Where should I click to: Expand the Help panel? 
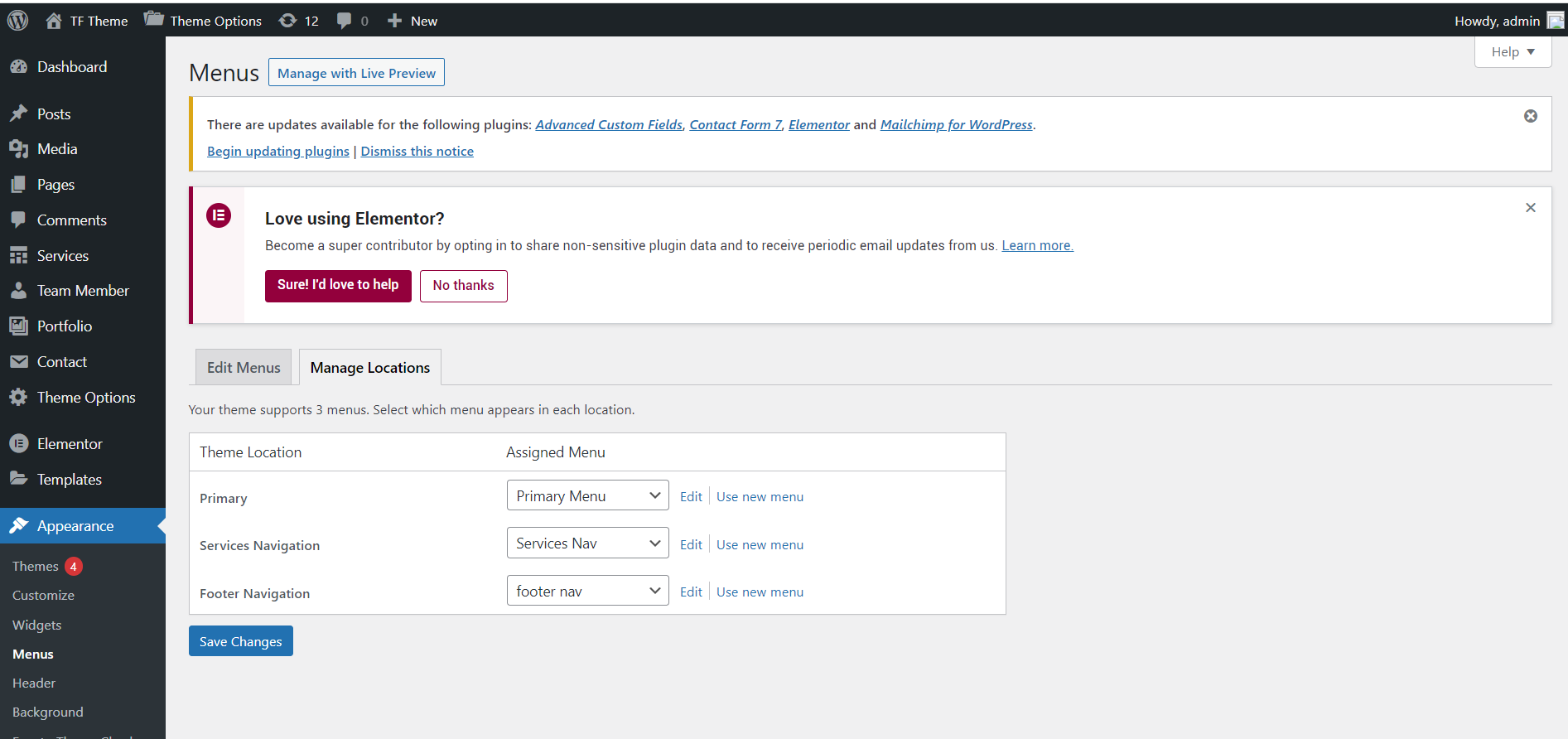point(1512,52)
